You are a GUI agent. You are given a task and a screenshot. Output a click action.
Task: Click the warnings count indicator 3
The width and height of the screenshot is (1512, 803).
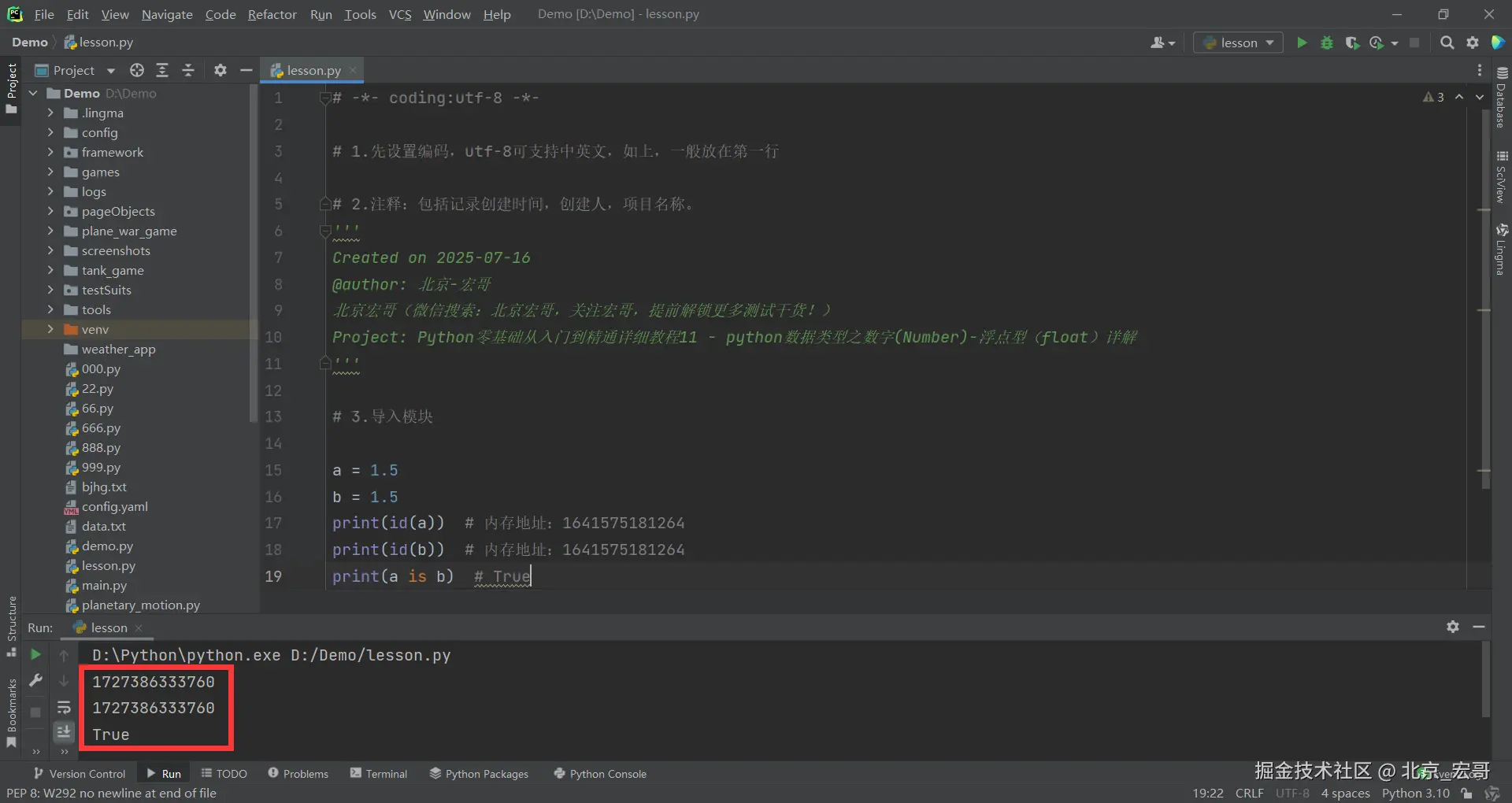(1433, 97)
